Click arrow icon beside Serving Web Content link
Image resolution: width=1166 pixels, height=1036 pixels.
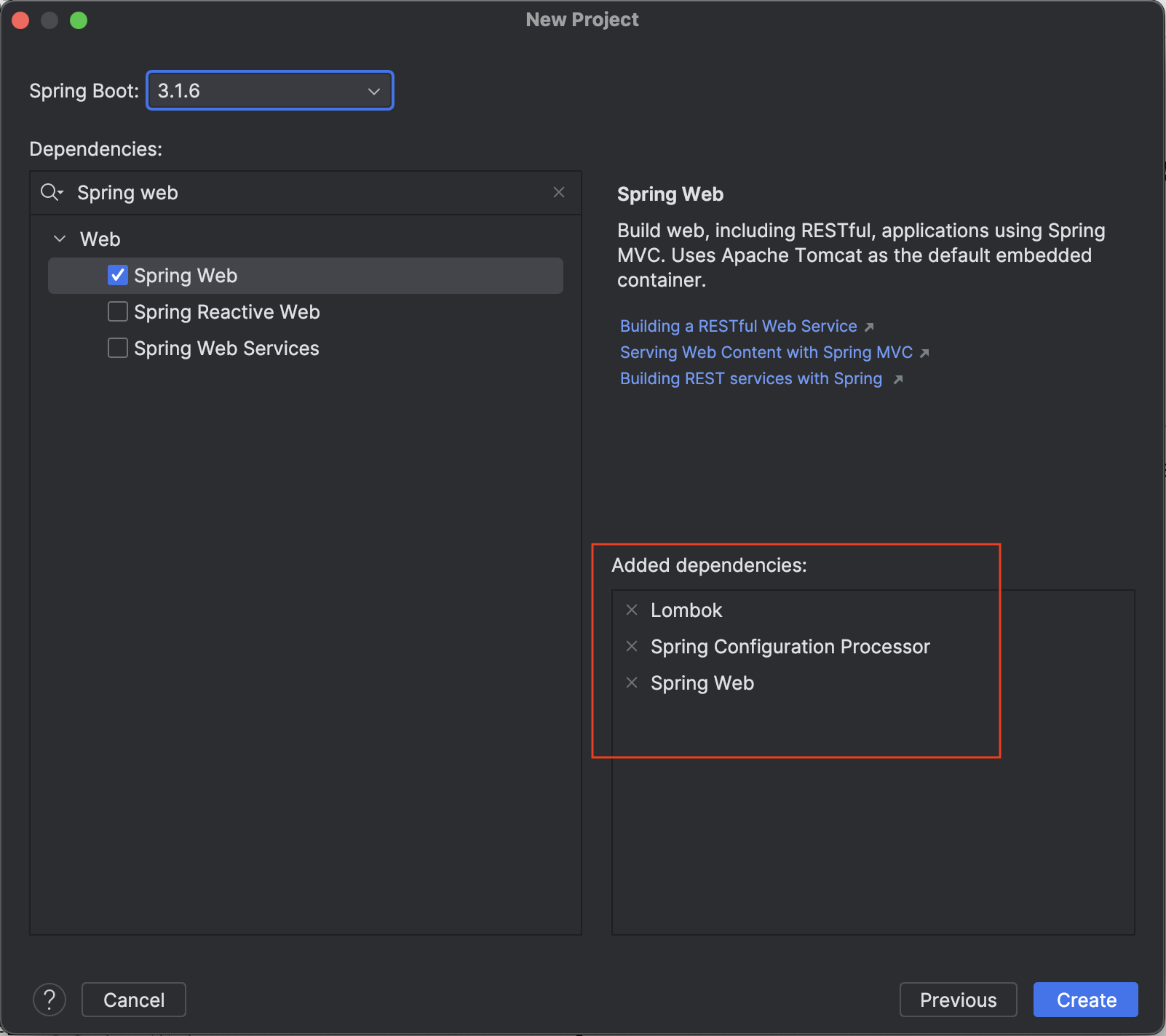[924, 353]
